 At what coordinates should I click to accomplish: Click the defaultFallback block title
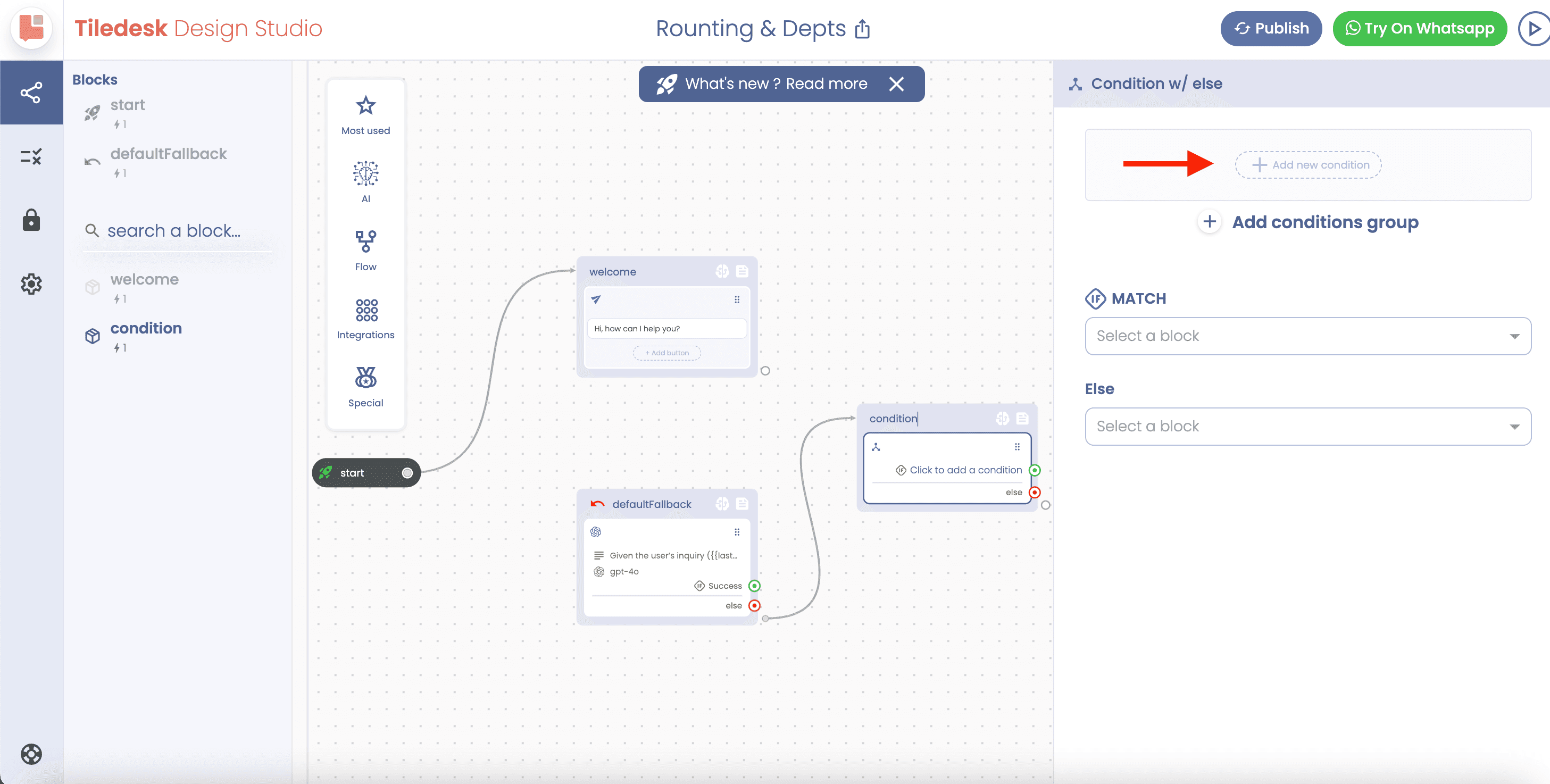coord(652,504)
